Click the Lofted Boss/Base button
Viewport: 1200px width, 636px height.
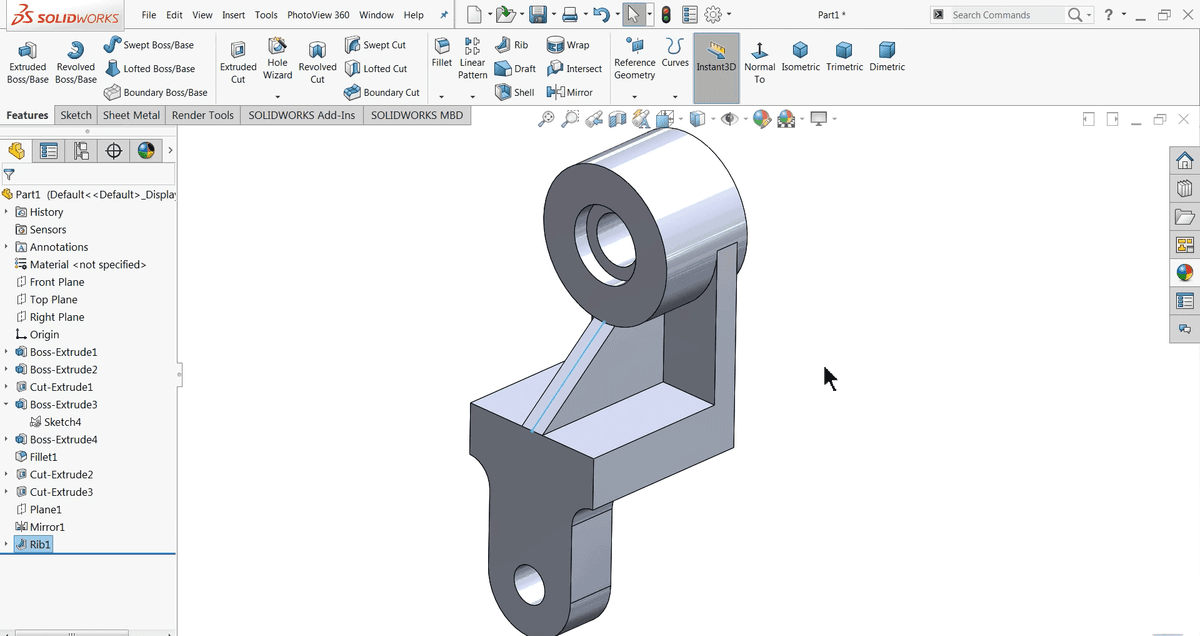pos(150,69)
